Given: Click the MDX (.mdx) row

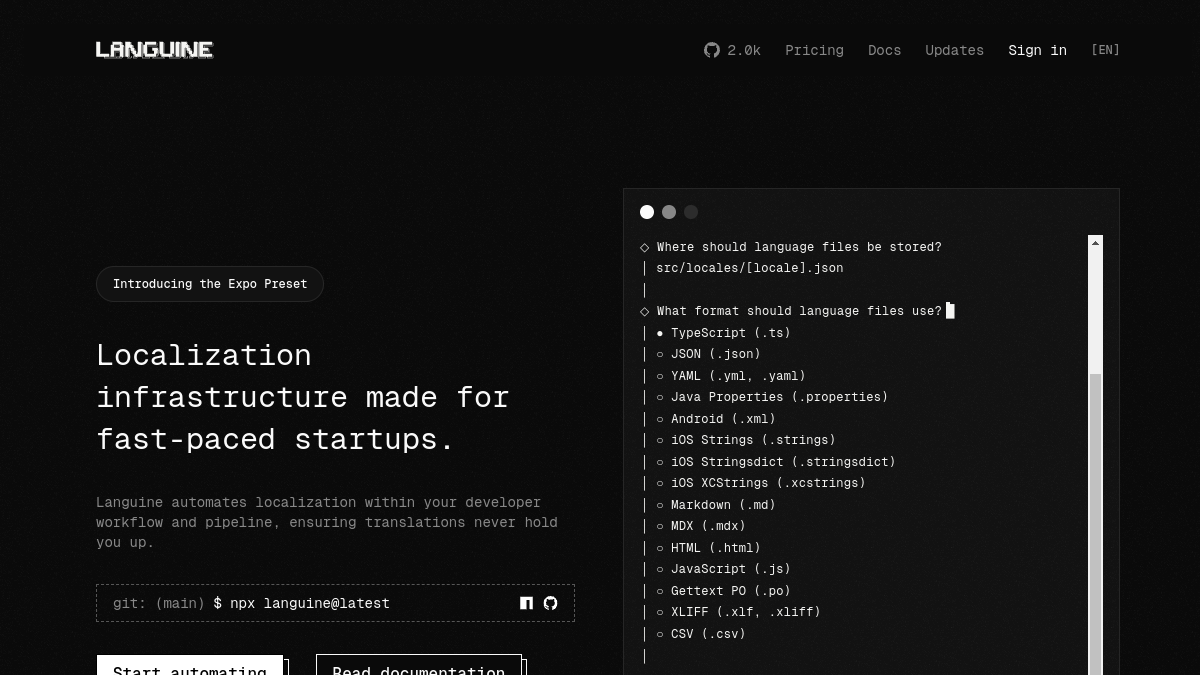Looking at the screenshot, I should tap(701, 526).
